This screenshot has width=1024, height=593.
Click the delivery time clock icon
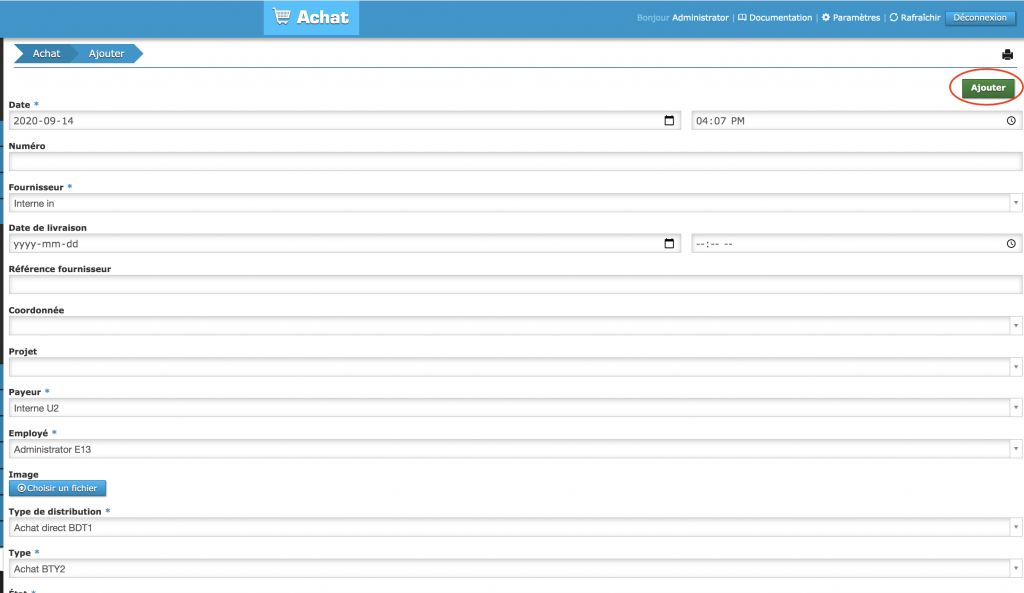click(1011, 244)
